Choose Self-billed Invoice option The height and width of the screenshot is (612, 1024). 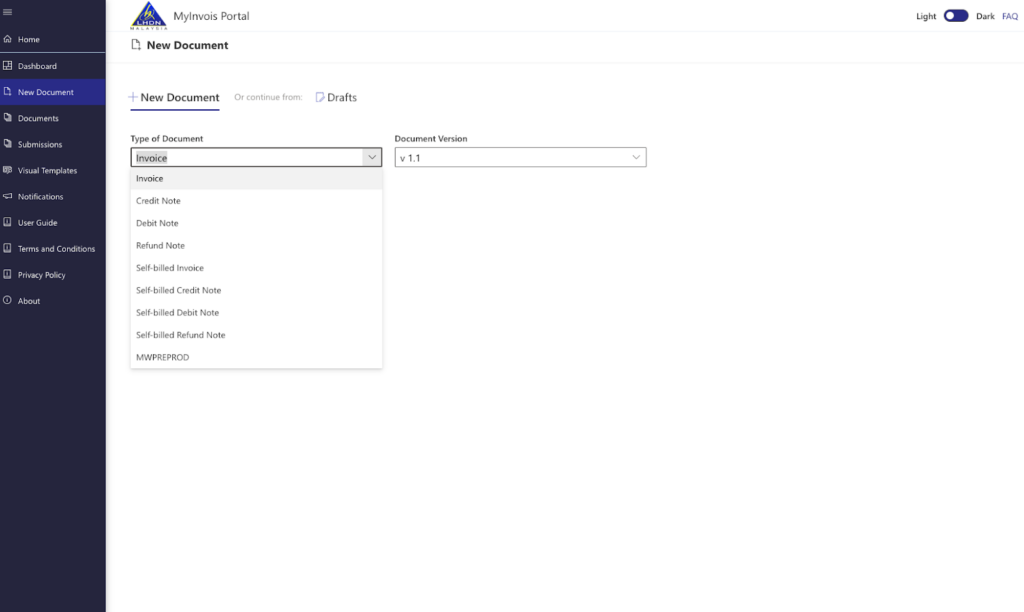tap(170, 268)
